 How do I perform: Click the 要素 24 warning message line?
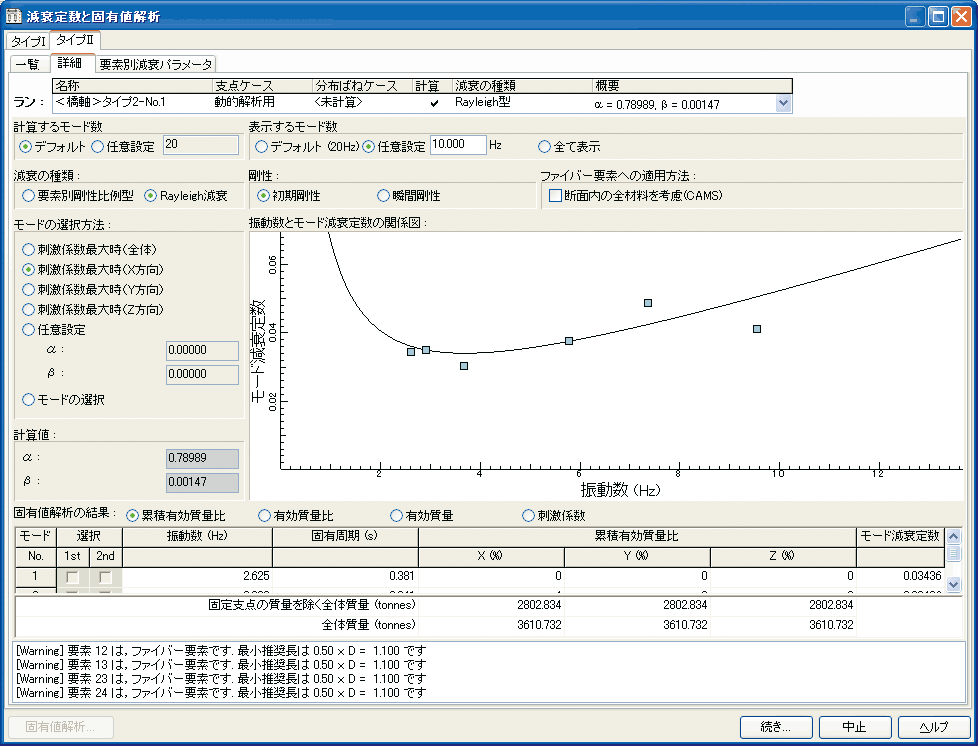[x=221, y=693]
